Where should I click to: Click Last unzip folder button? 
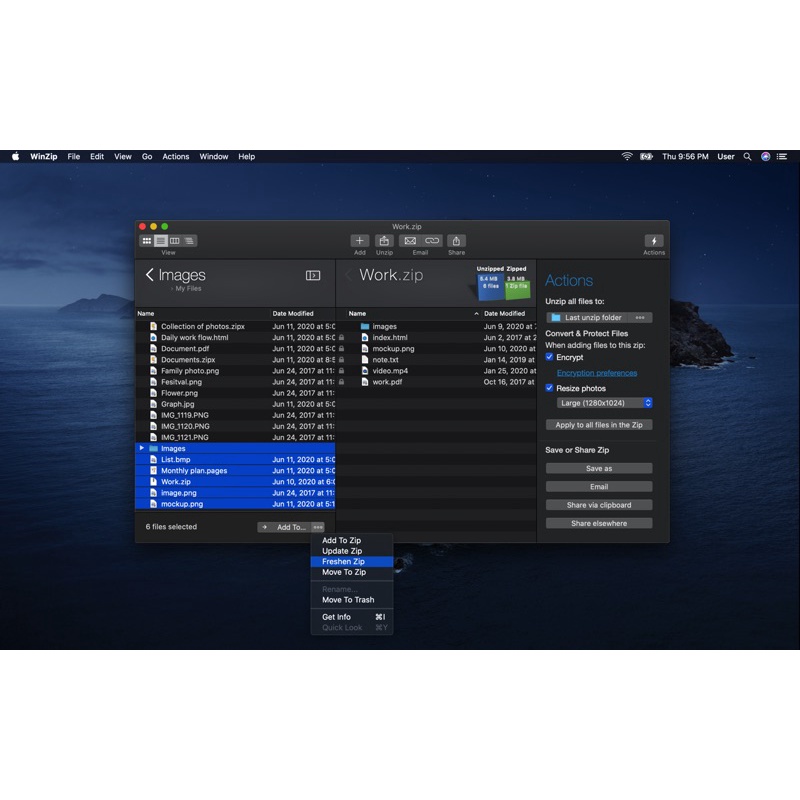(589, 317)
